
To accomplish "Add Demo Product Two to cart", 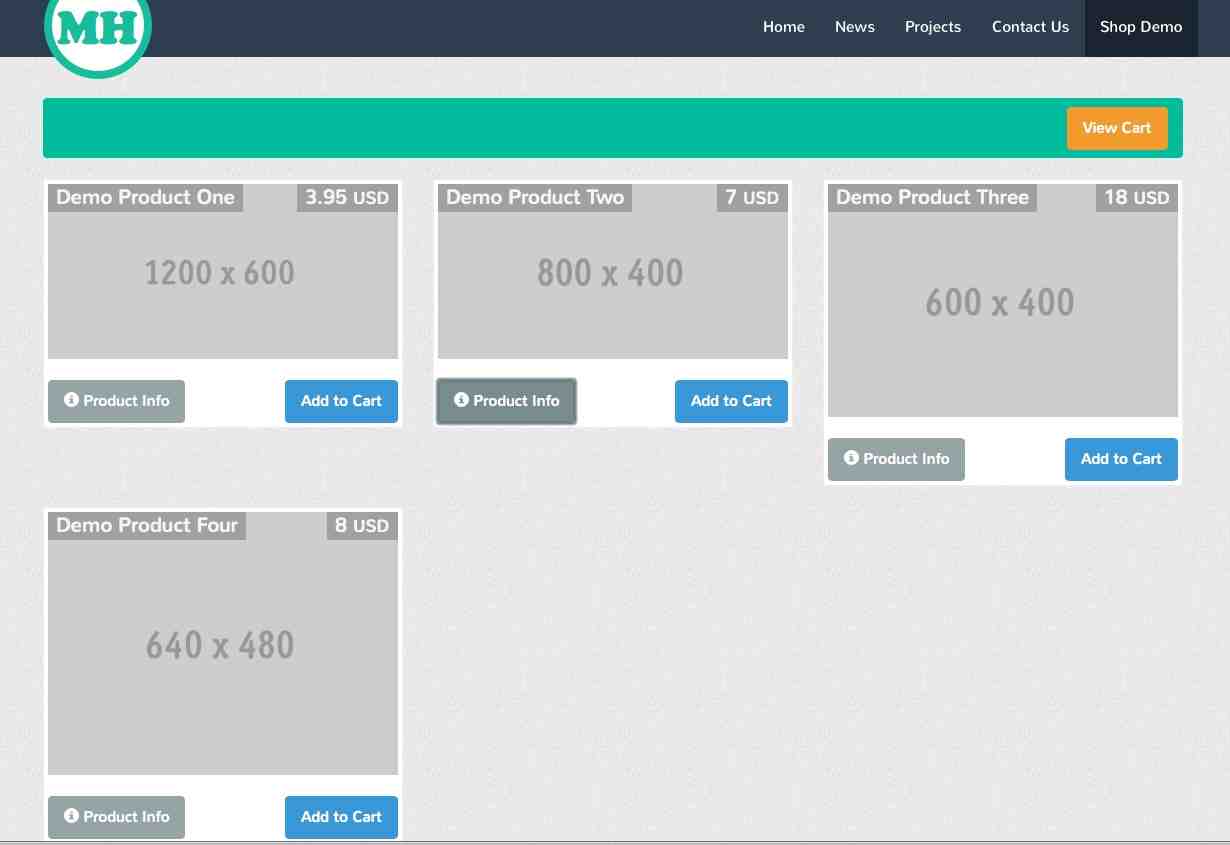I will coord(731,401).
